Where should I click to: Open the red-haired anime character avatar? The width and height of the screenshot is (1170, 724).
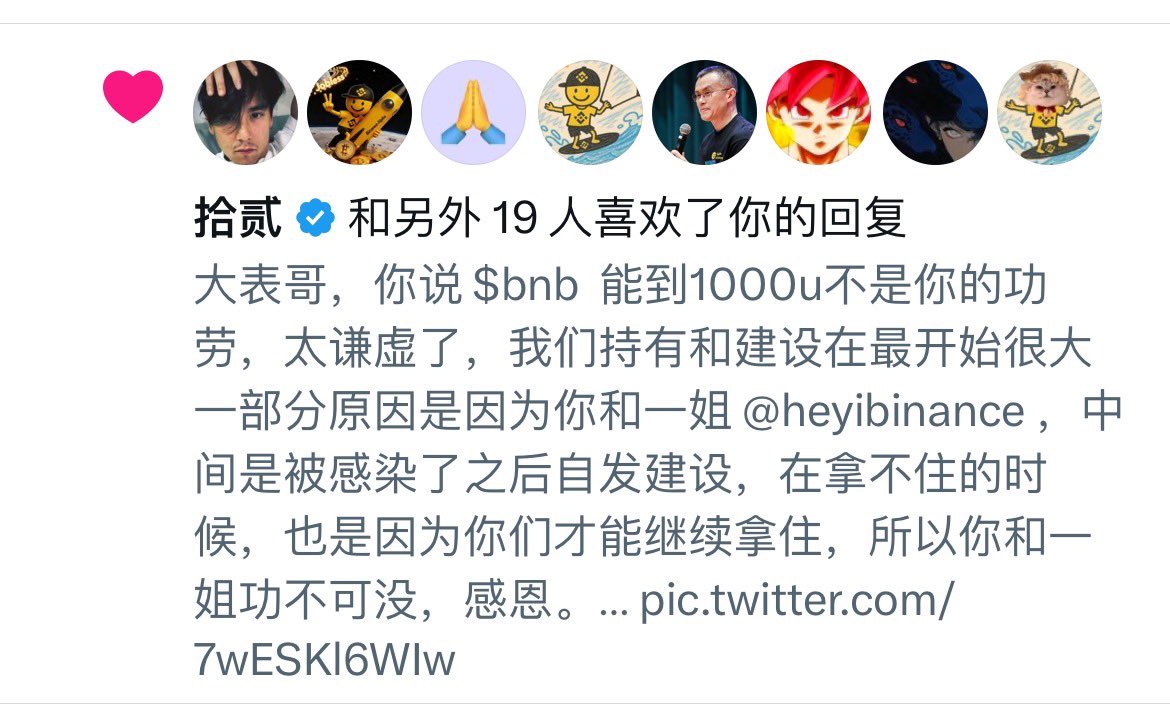click(819, 112)
